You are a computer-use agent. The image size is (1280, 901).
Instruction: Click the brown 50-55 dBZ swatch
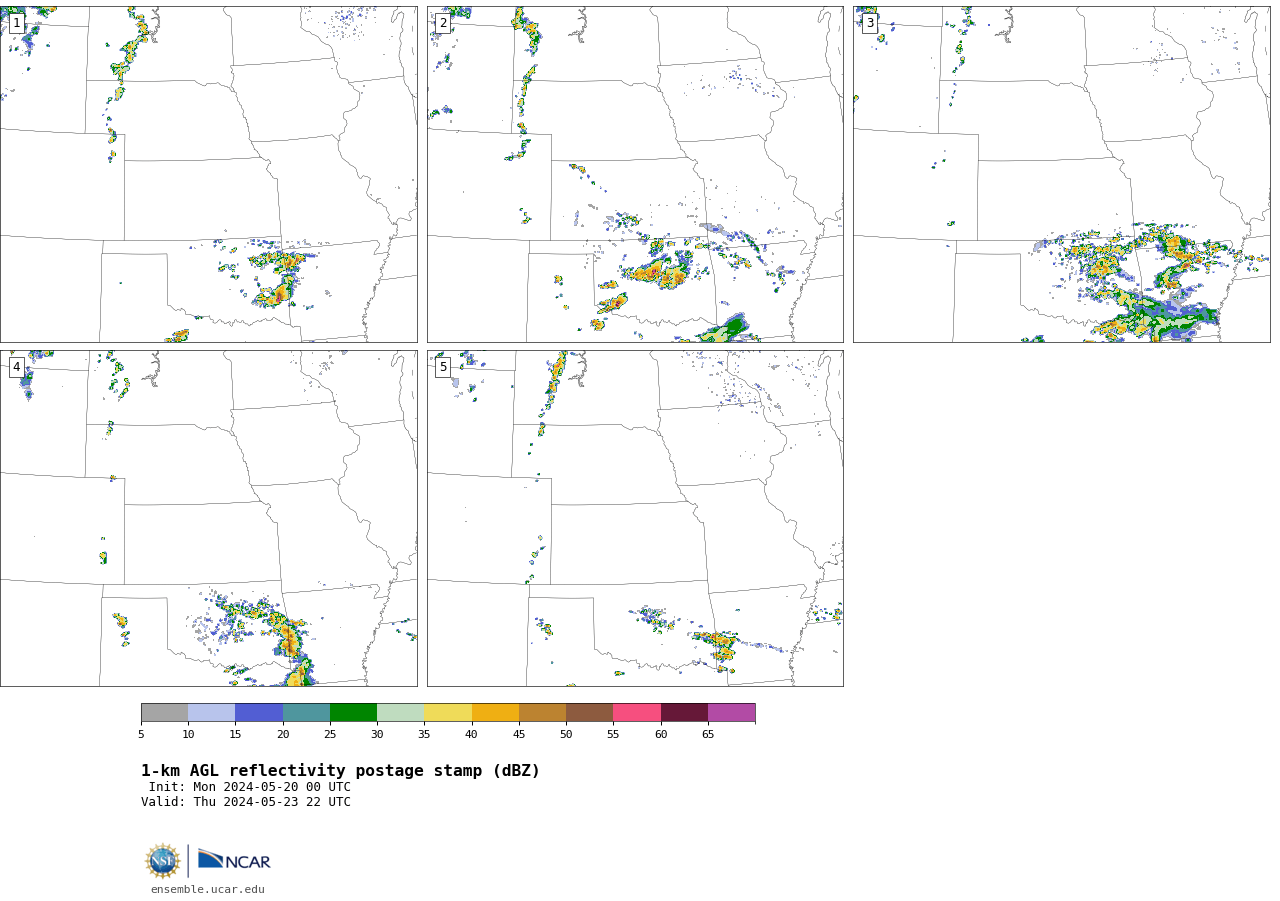click(590, 713)
